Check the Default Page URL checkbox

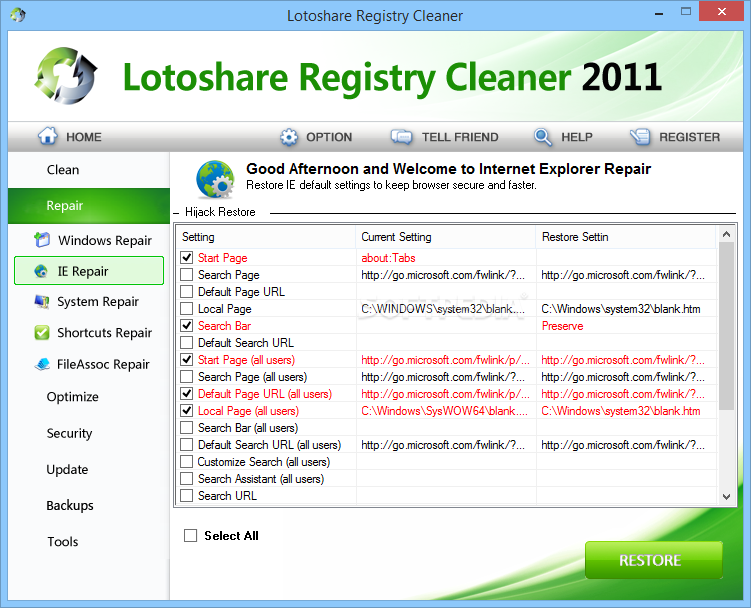(187, 292)
